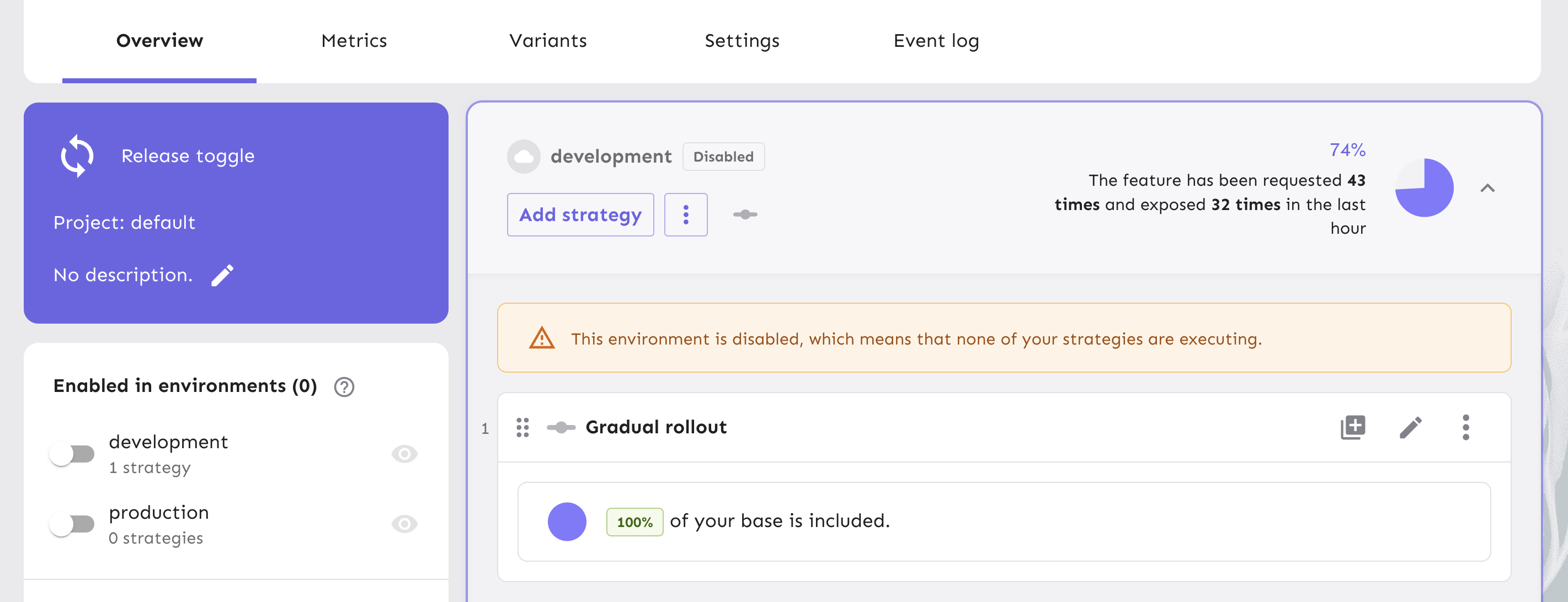The width and height of the screenshot is (1568, 602).
Task: Grab the drag handle on Gradual rollout
Action: (x=522, y=427)
